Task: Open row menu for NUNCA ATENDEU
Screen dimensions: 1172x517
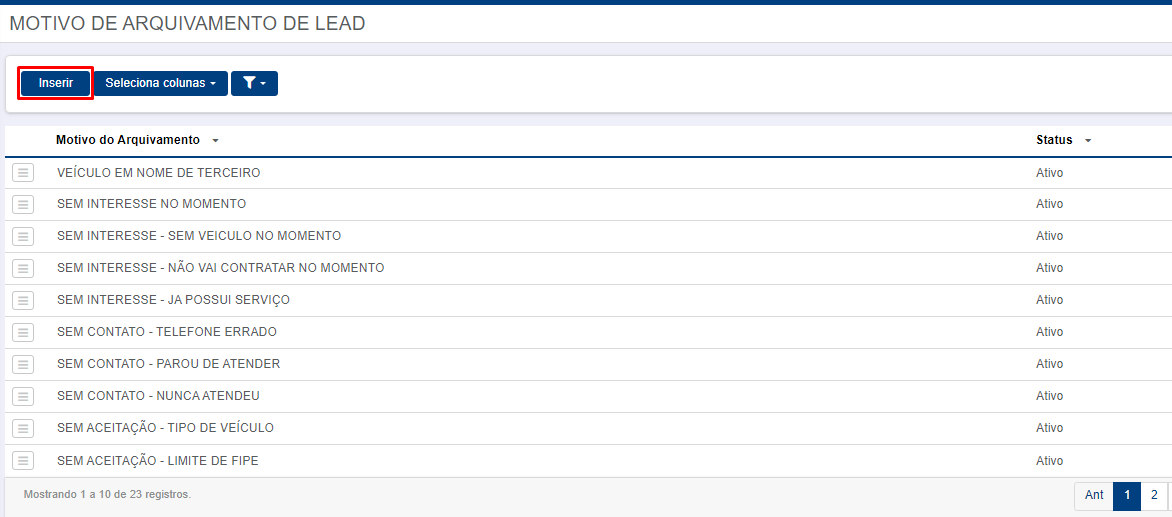Action: pyautogui.click(x=23, y=396)
